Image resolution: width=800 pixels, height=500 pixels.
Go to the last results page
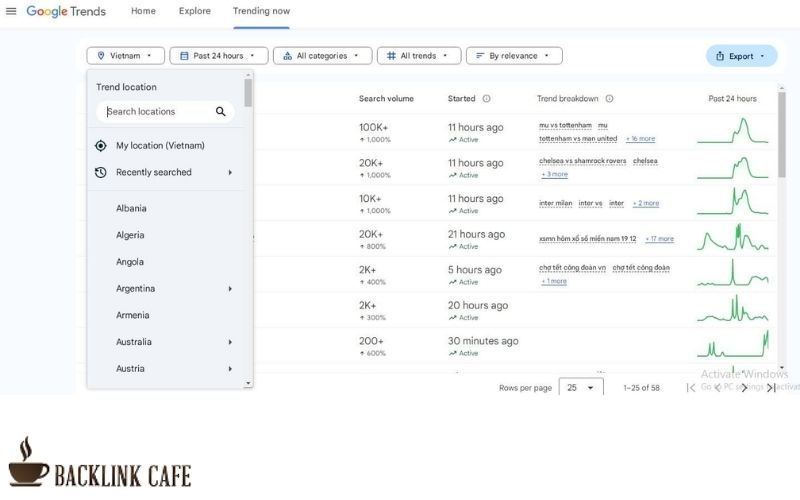pos(771,388)
